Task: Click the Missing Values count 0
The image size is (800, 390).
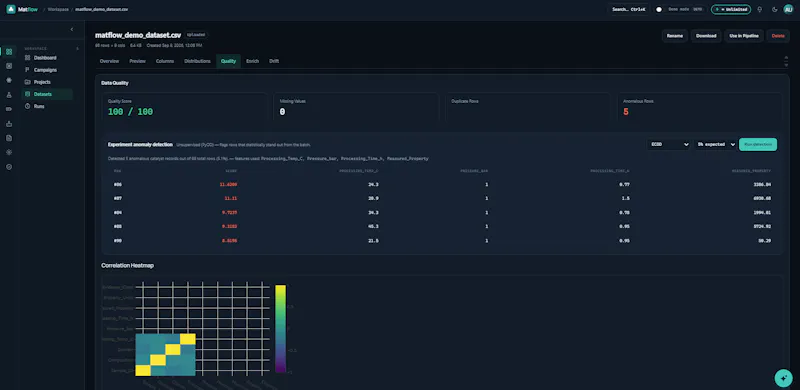Action: pyautogui.click(x=282, y=112)
